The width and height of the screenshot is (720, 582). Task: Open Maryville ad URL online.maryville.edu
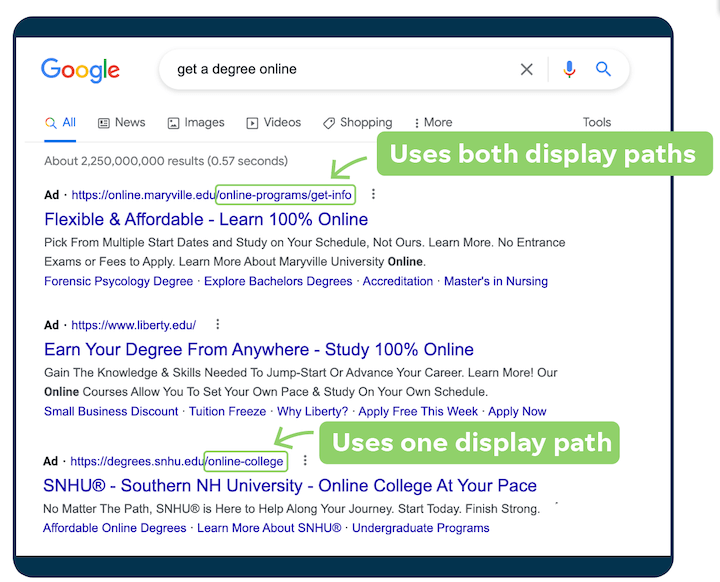(212, 195)
